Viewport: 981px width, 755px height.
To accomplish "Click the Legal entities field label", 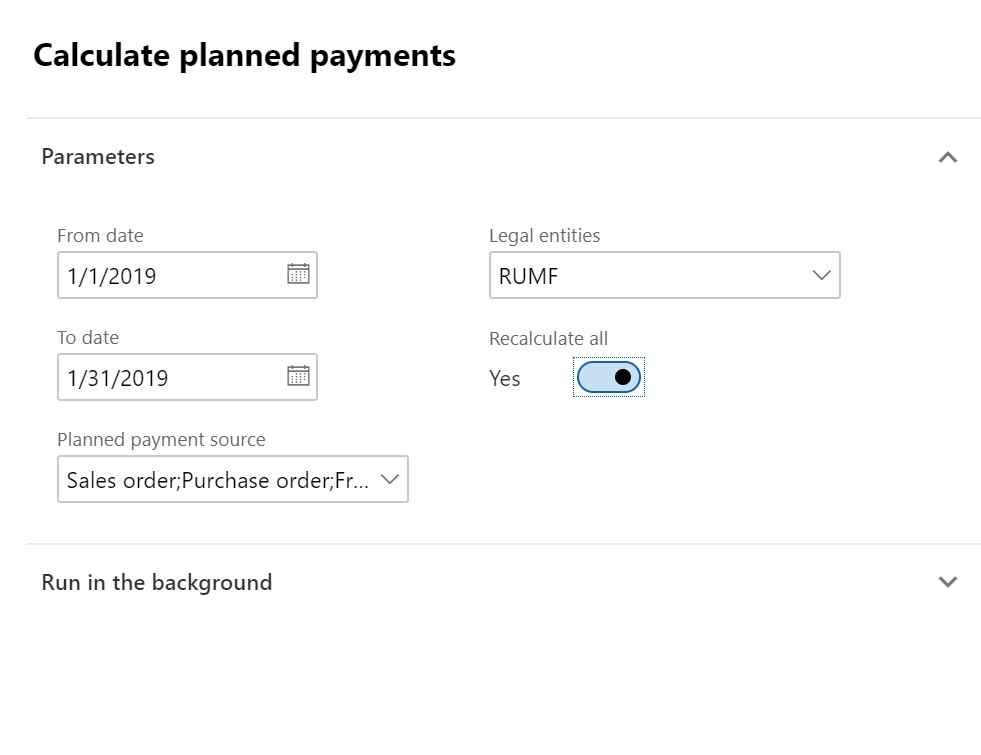I will coord(544,236).
